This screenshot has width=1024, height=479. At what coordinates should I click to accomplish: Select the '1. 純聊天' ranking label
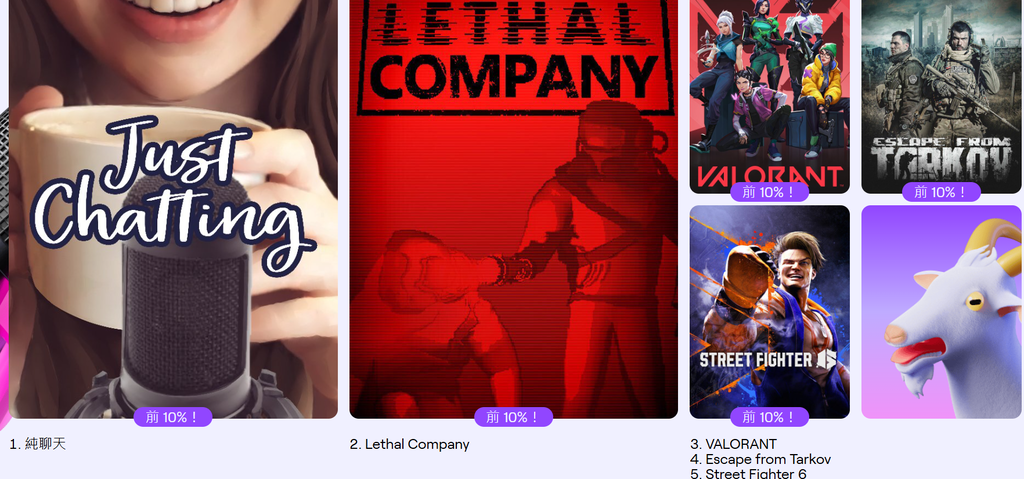pos(38,444)
